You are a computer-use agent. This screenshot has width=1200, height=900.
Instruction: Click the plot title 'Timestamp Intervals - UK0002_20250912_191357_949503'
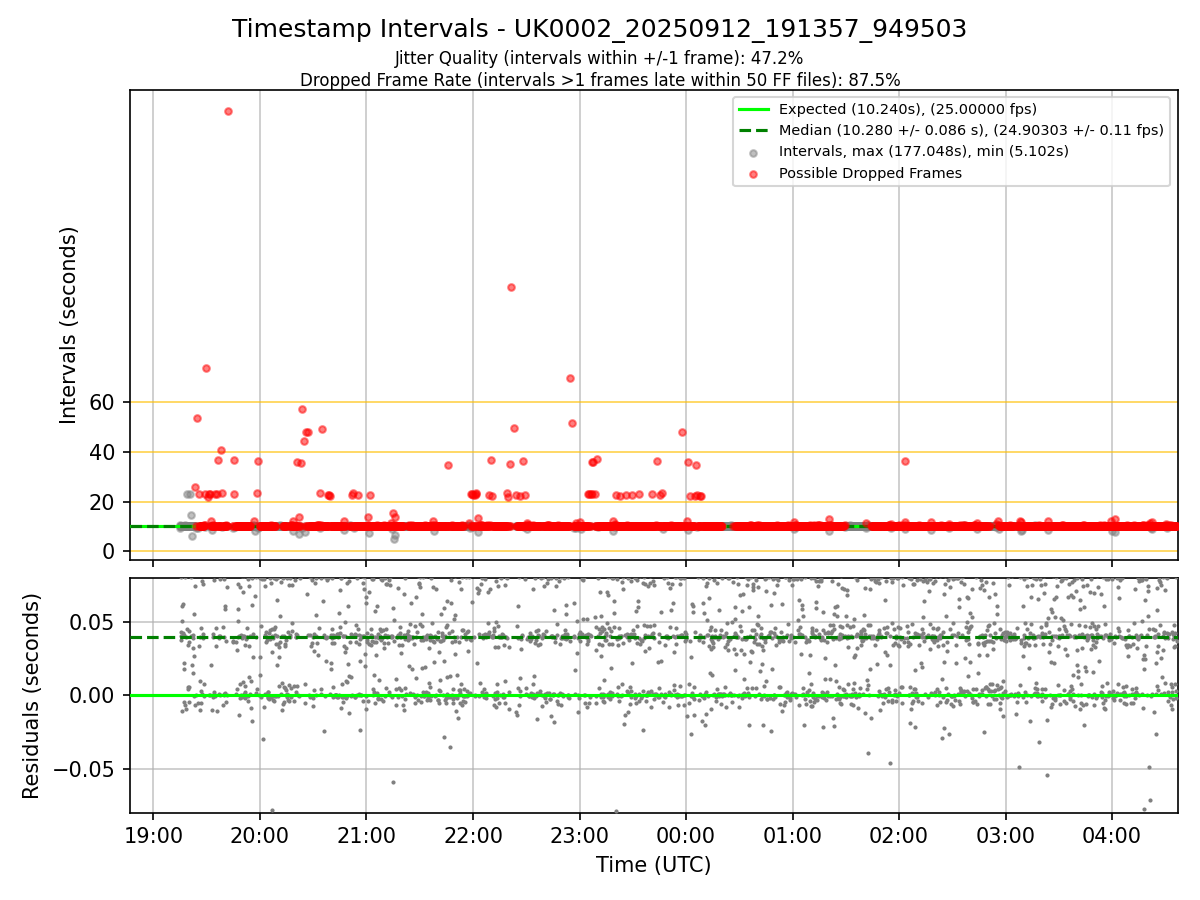[599, 29]
